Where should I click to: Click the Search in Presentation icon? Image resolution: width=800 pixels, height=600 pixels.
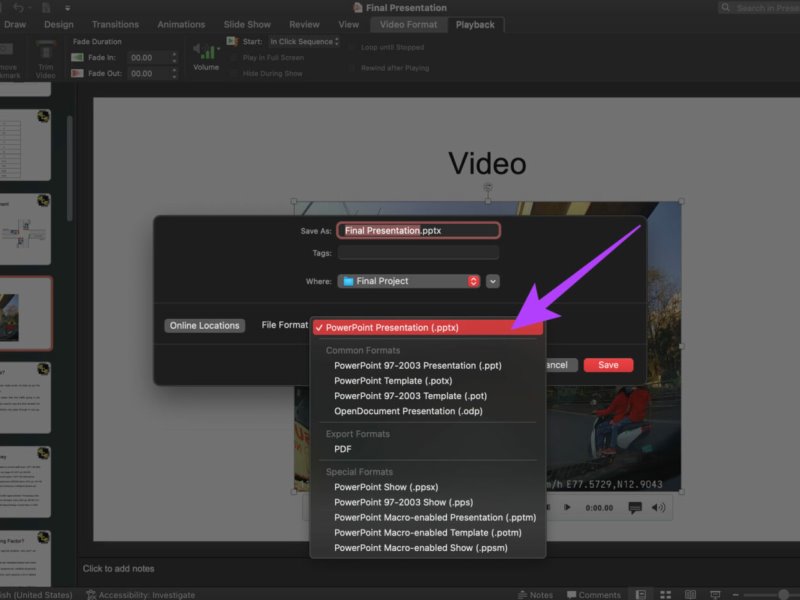725,8
